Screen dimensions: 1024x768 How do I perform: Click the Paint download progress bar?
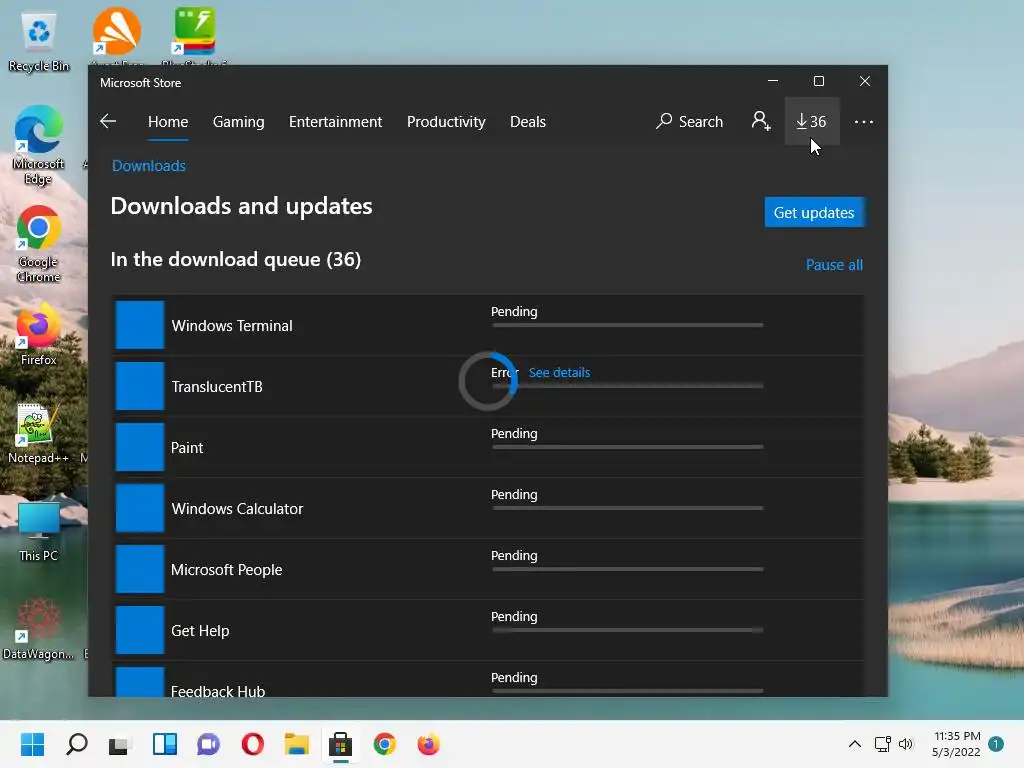click(x=628, y=447)
